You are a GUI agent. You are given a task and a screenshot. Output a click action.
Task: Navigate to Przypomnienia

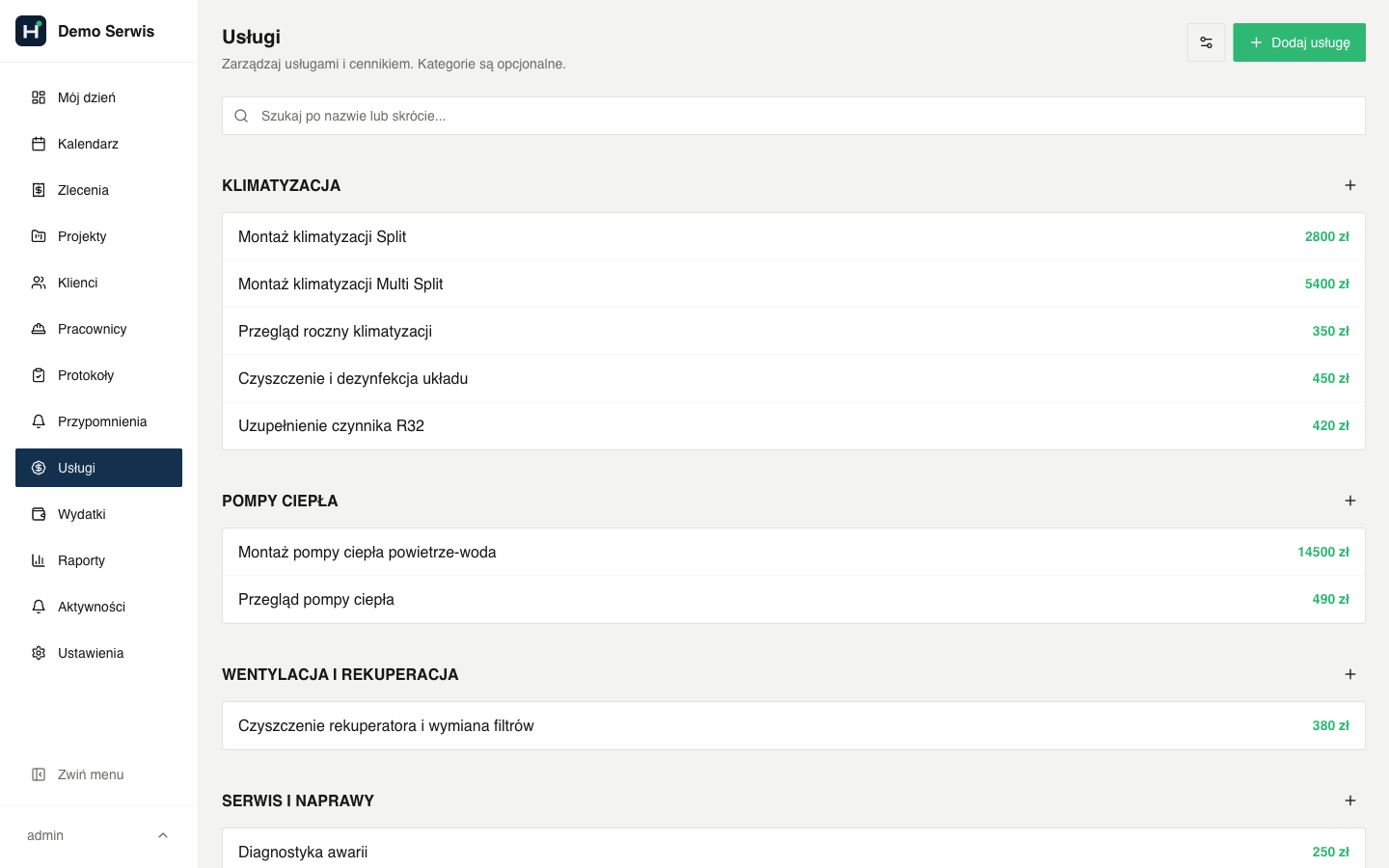point(98,421)
